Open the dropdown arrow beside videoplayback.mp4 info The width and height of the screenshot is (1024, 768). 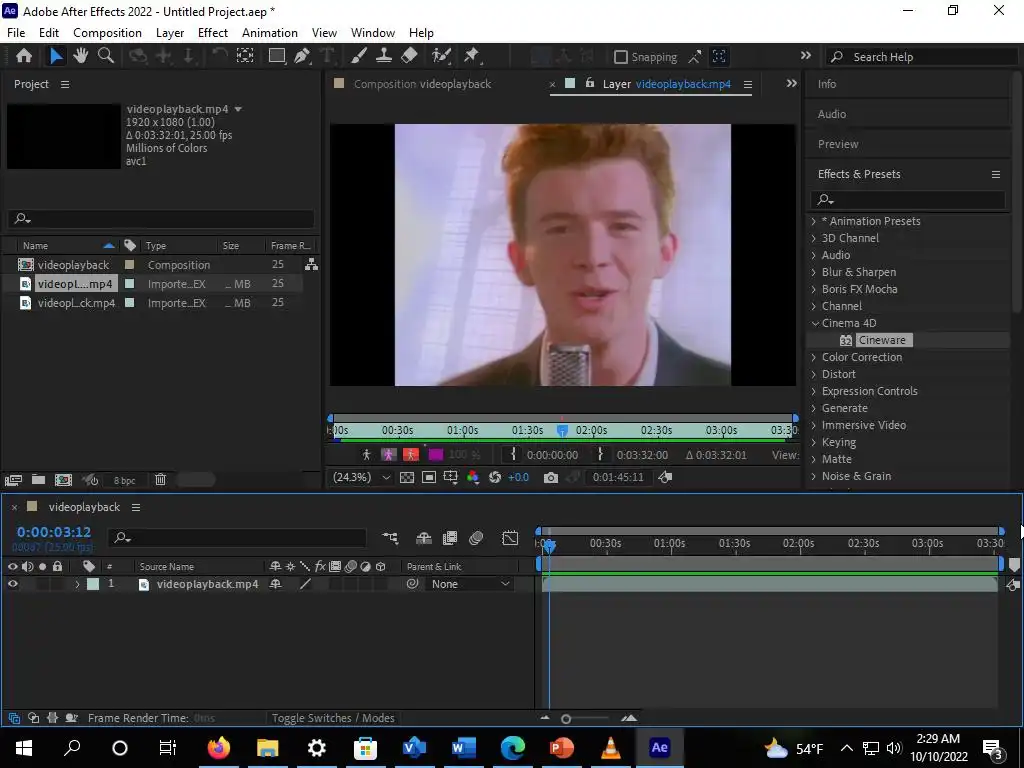238,109
